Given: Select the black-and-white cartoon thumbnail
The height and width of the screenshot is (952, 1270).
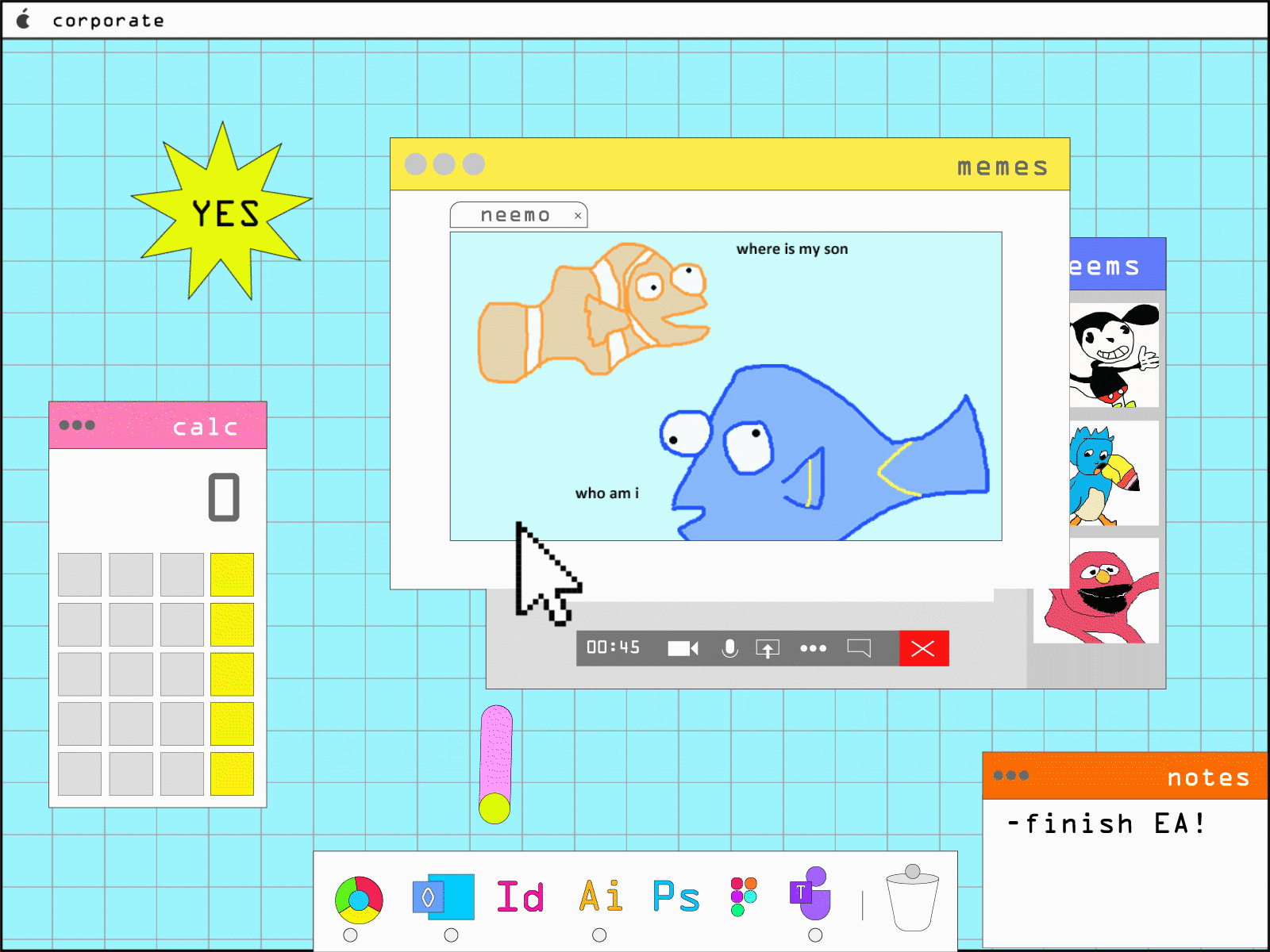Looking at the screenshot, I should tap(1114, 355).
